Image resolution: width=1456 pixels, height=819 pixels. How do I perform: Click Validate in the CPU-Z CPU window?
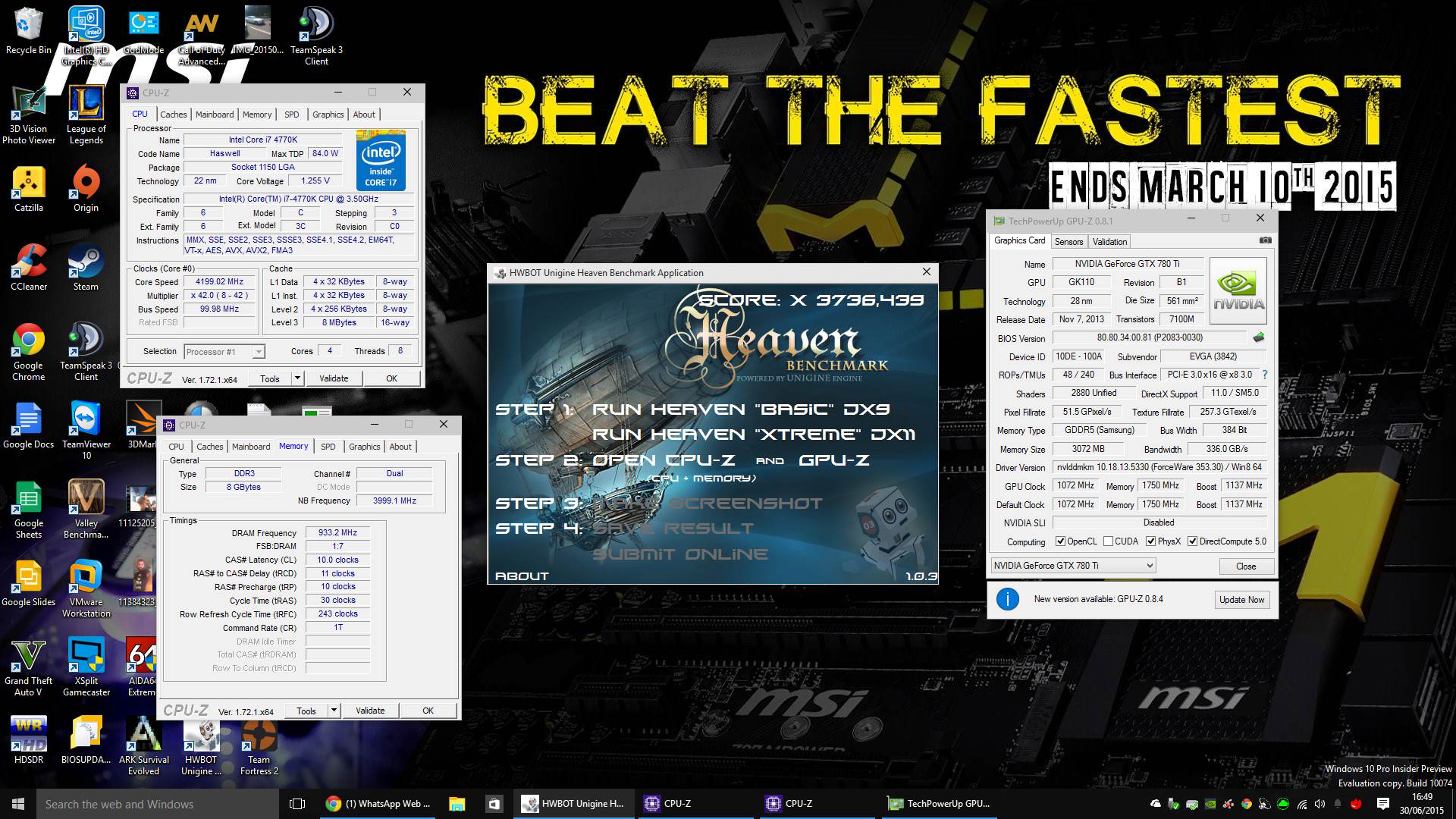click(334, 378)
